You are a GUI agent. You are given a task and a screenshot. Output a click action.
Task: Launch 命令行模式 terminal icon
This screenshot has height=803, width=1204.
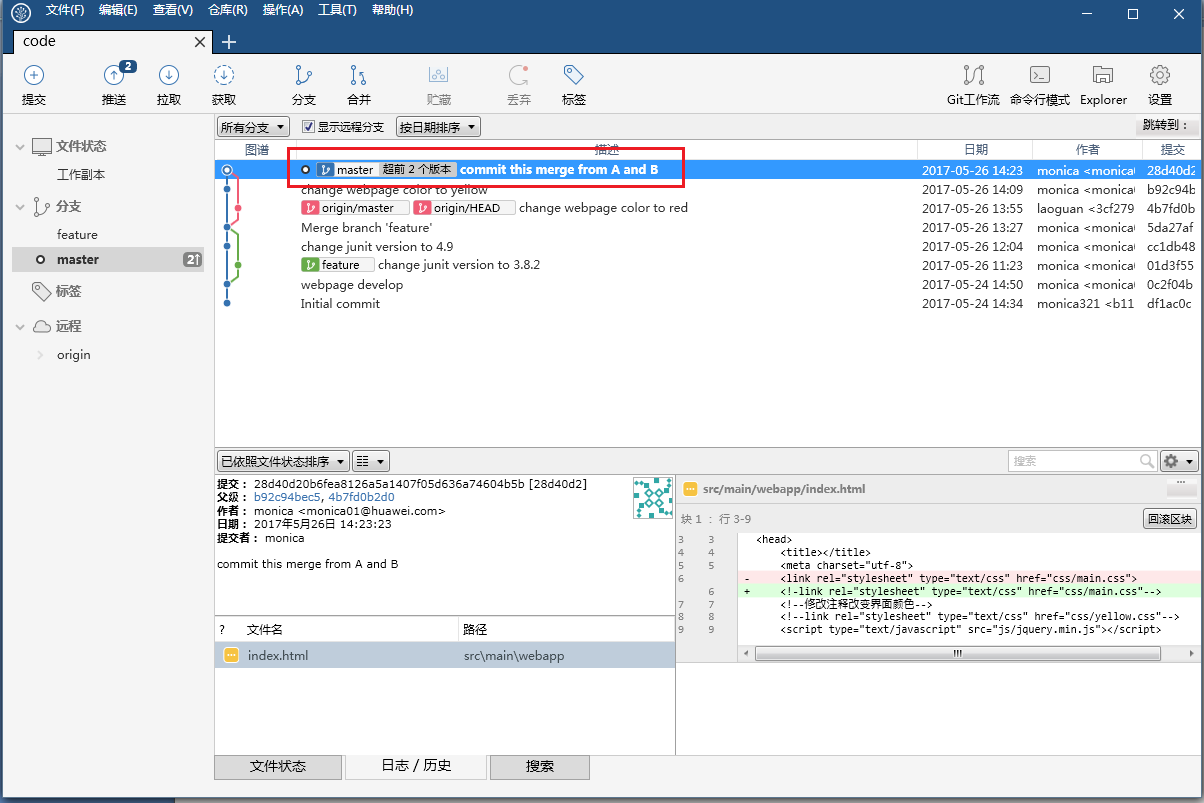pos(1040,76)
